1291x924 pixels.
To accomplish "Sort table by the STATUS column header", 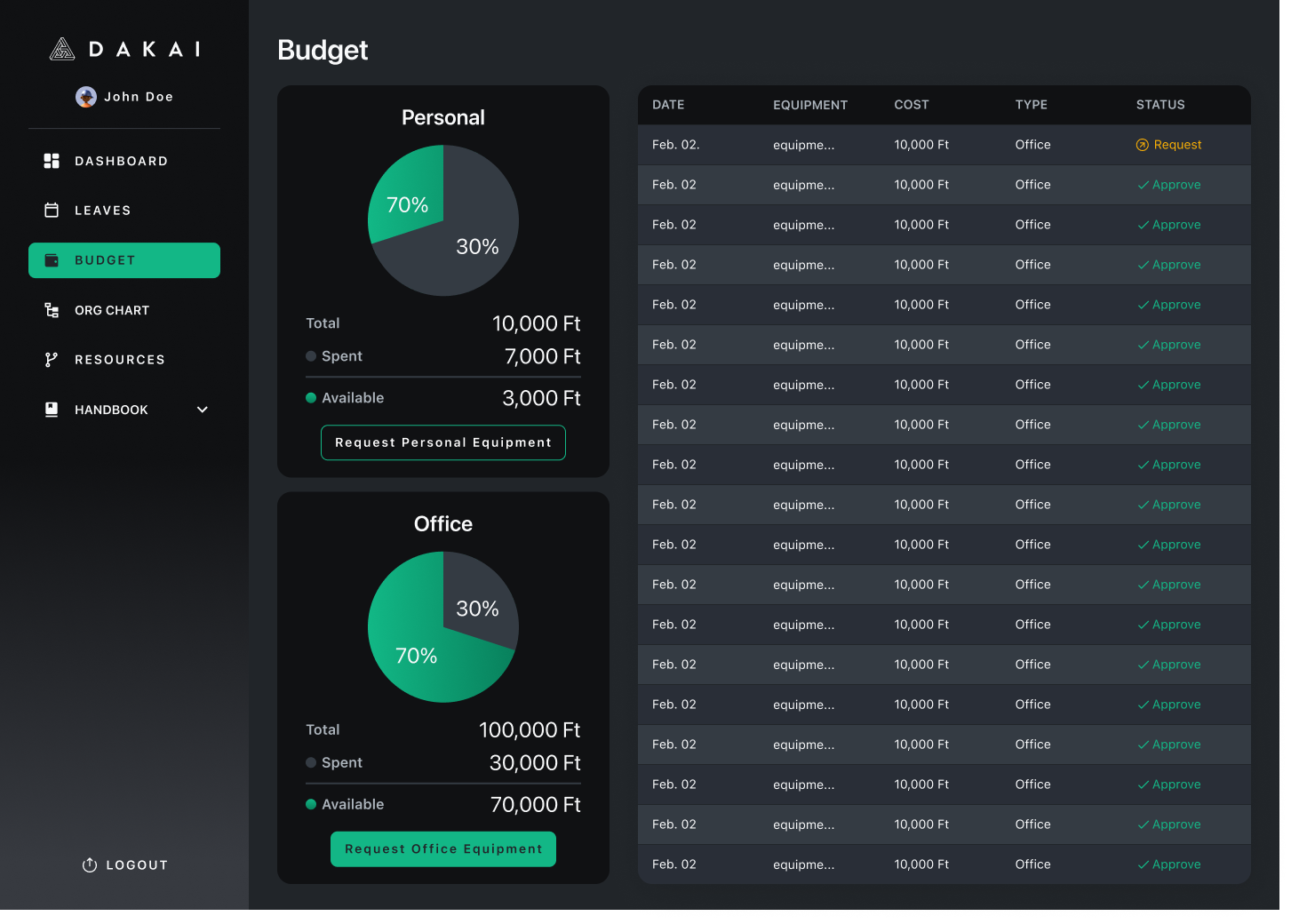I will coord(1160,105).
